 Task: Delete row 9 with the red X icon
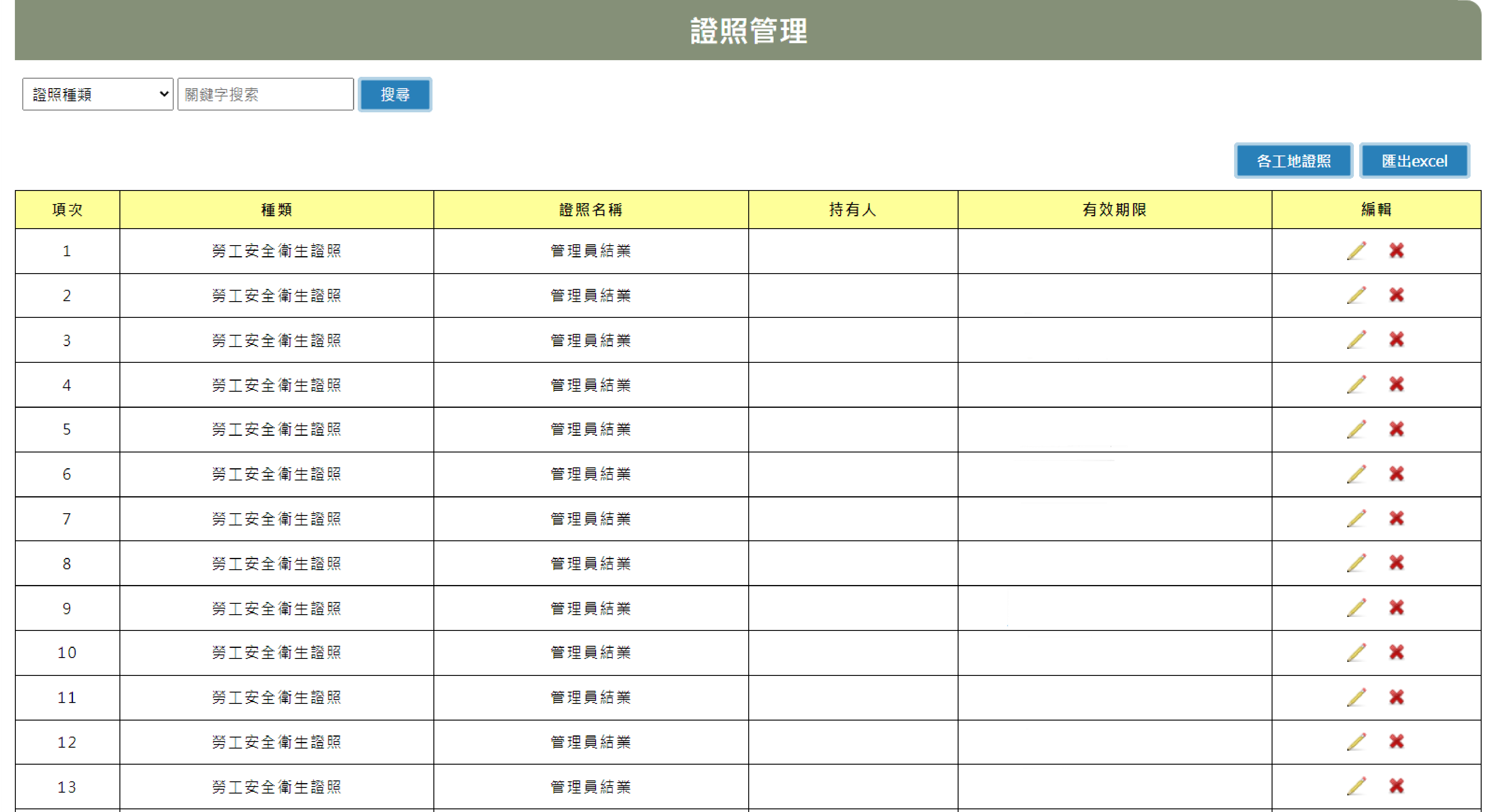pos(1396,608)
